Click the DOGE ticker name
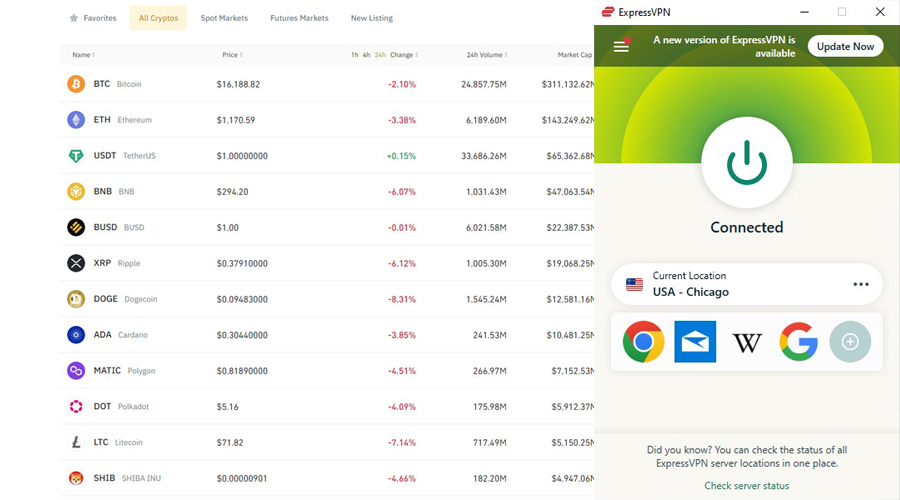900x500 pixels. [x=106, y=299]
